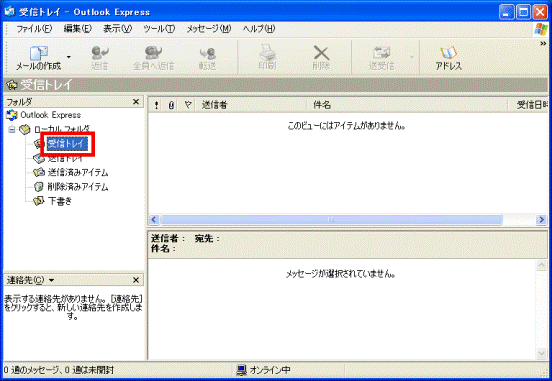Select the 送信済みアイテム folder

[78, 173]
